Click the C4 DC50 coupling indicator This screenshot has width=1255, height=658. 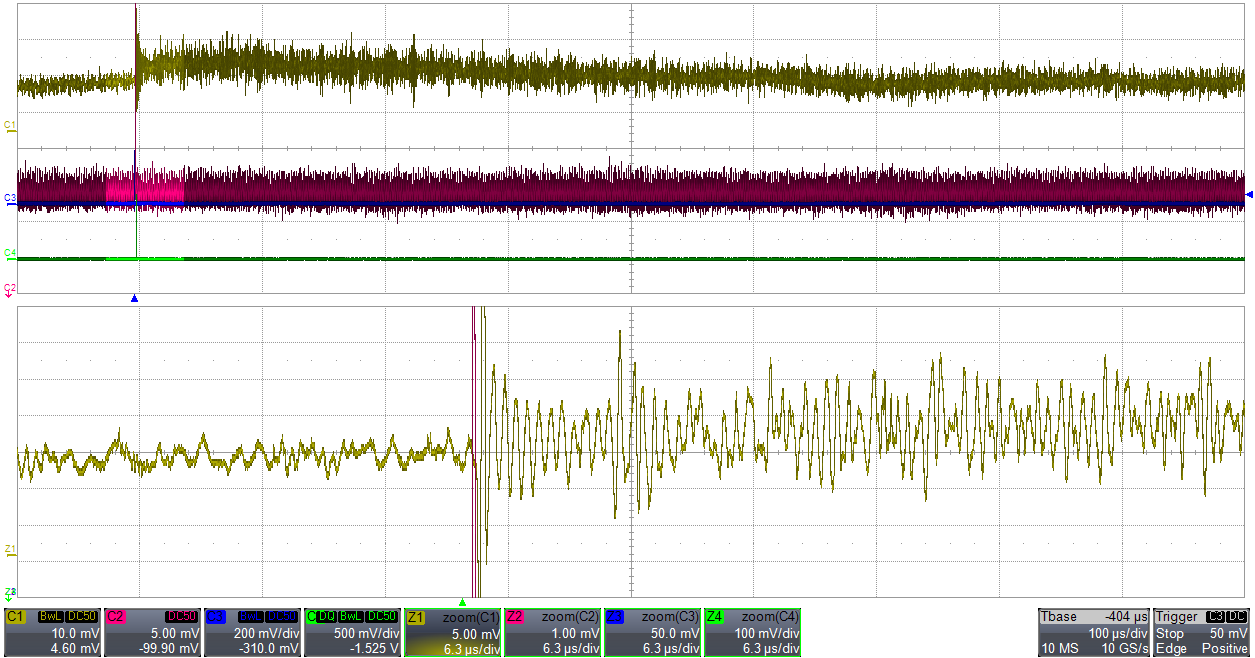pyautogui.click(x=384, y=617)
